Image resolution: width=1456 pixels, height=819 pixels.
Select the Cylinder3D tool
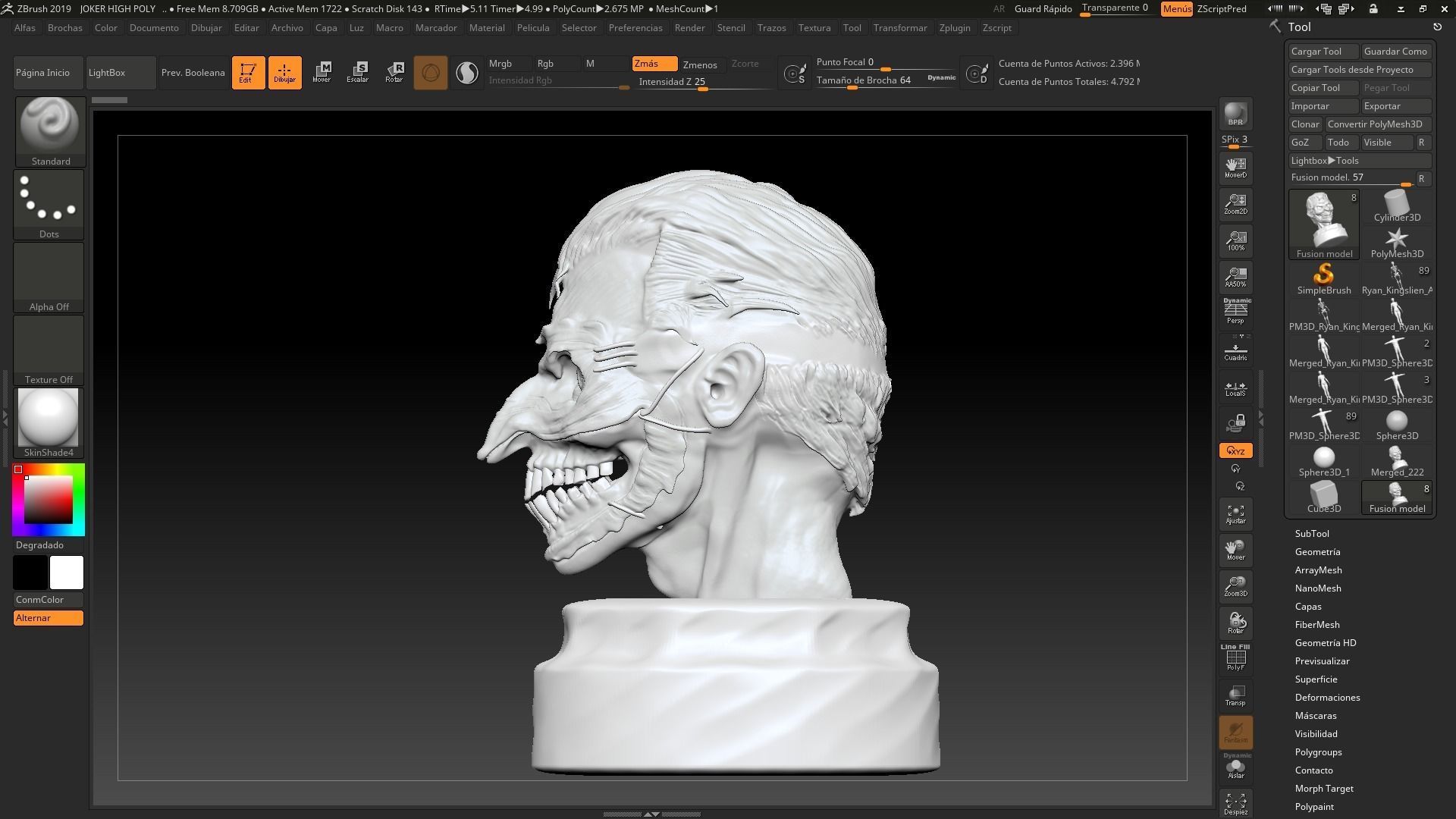coord(1397,206)
